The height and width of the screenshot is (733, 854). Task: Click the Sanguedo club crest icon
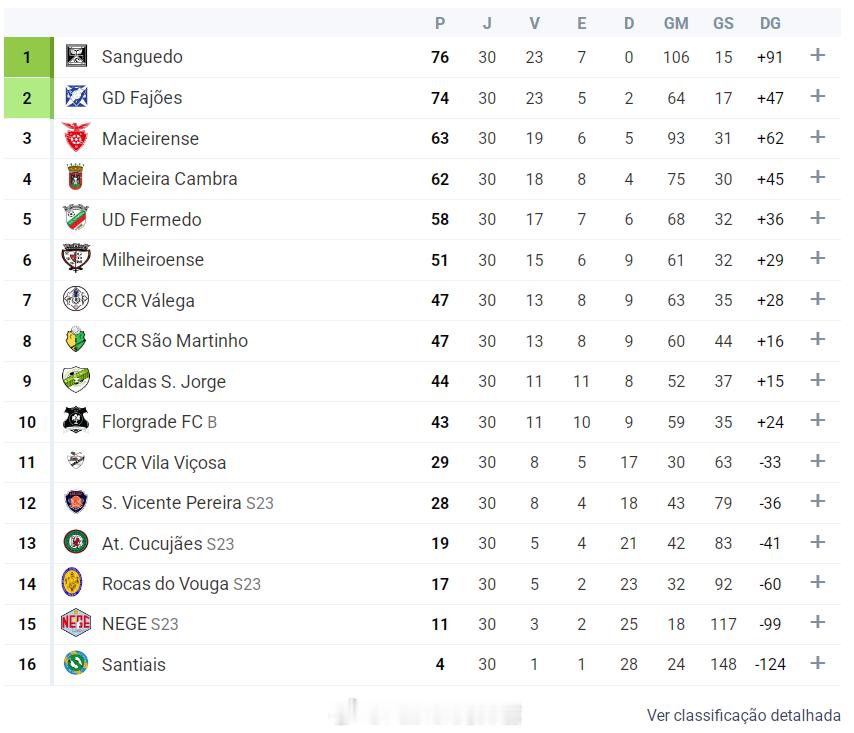(76, 57)
